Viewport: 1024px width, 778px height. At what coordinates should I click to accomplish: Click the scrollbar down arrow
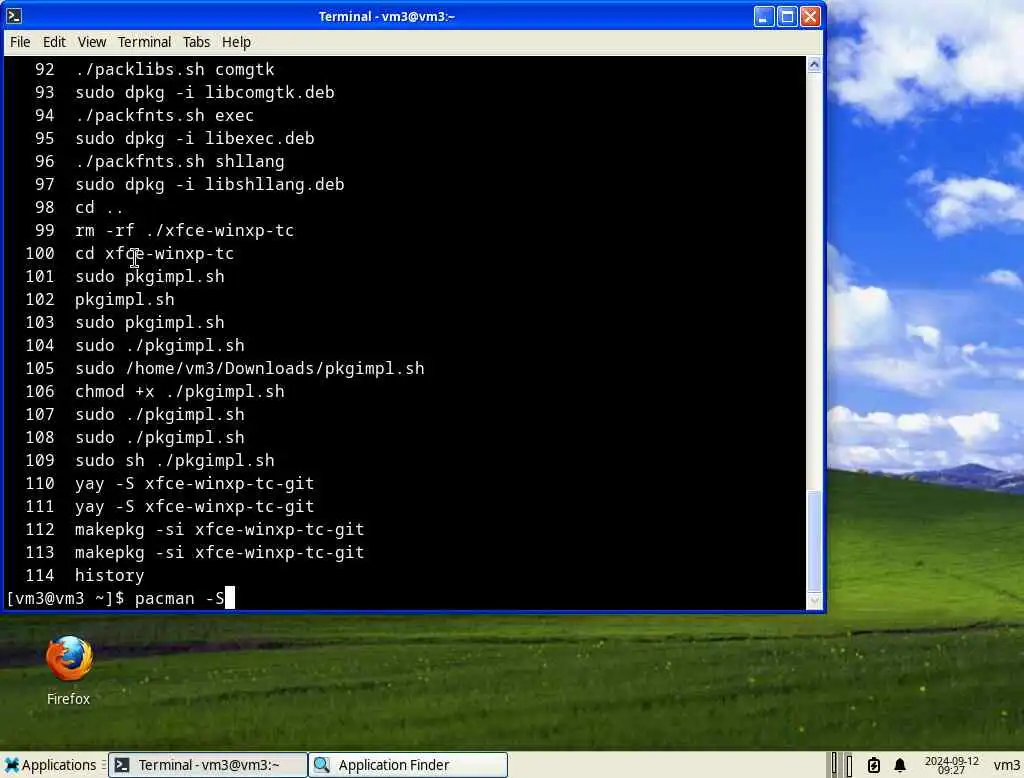814,600
